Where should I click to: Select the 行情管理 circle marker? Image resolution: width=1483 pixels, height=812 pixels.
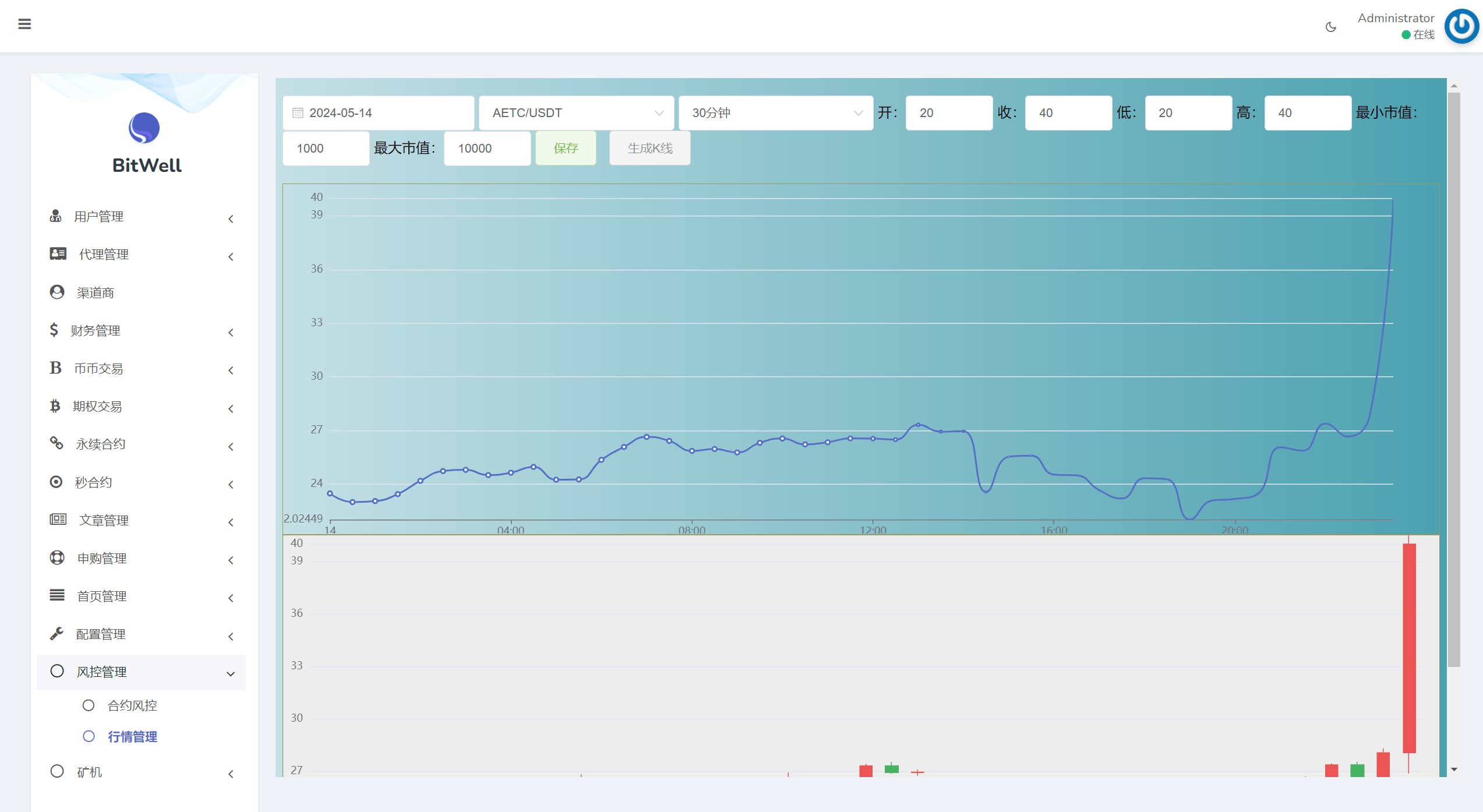pos(89,736)
